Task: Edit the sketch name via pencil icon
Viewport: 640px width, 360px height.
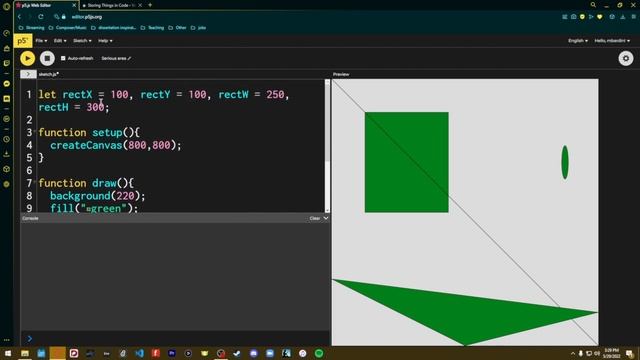Action: [x=129, y=58]
